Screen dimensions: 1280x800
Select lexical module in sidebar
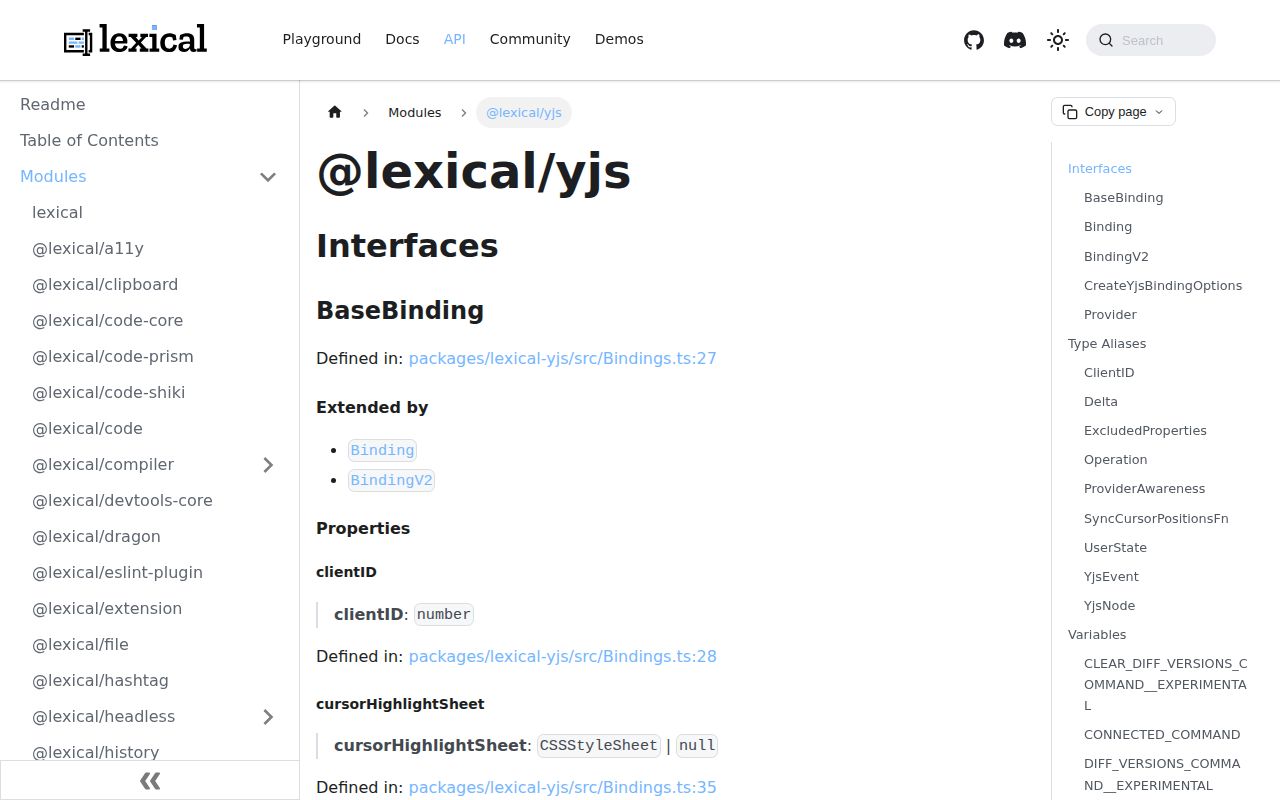click(57, 212)
